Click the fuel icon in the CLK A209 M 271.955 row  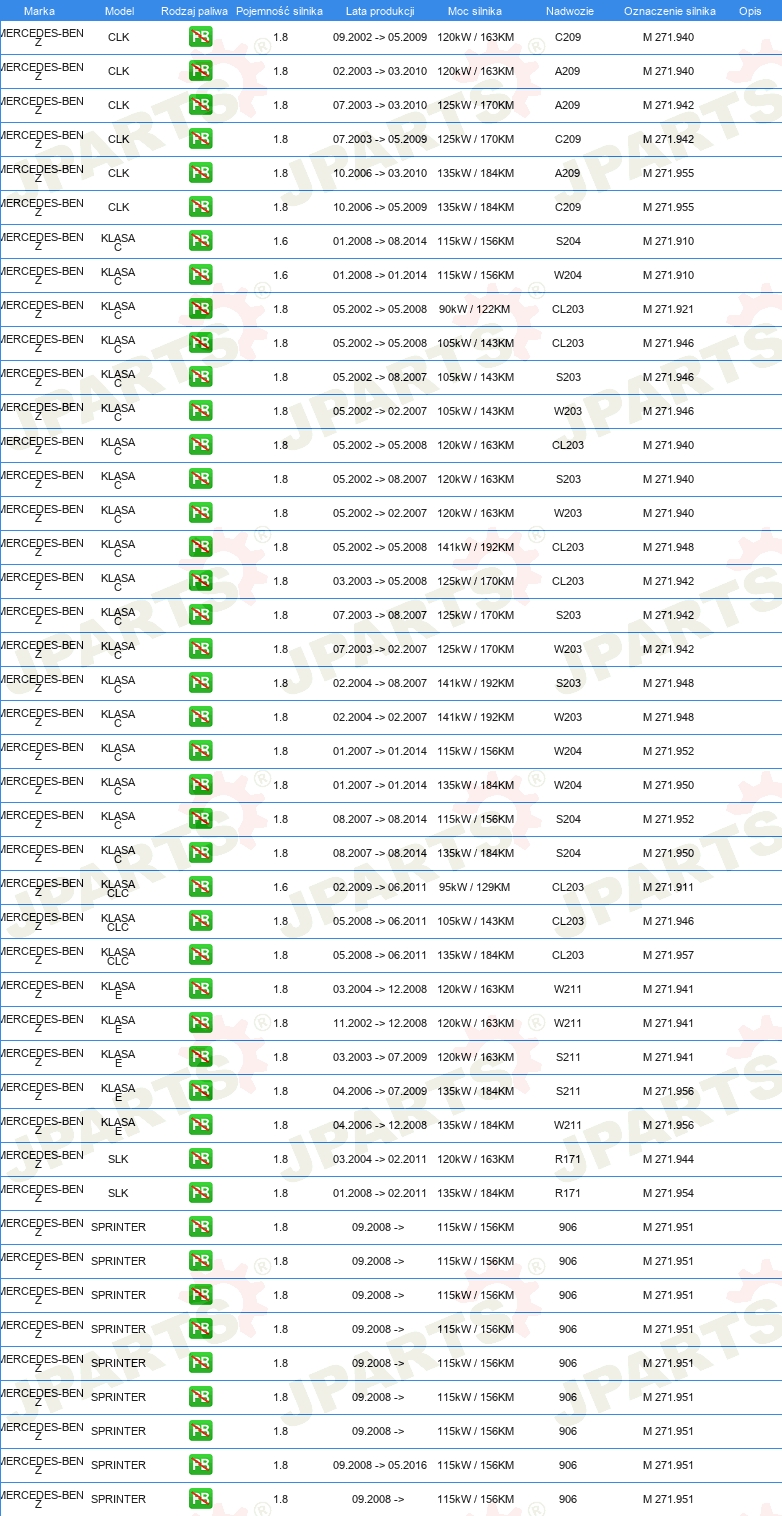[x=200, y=174]
